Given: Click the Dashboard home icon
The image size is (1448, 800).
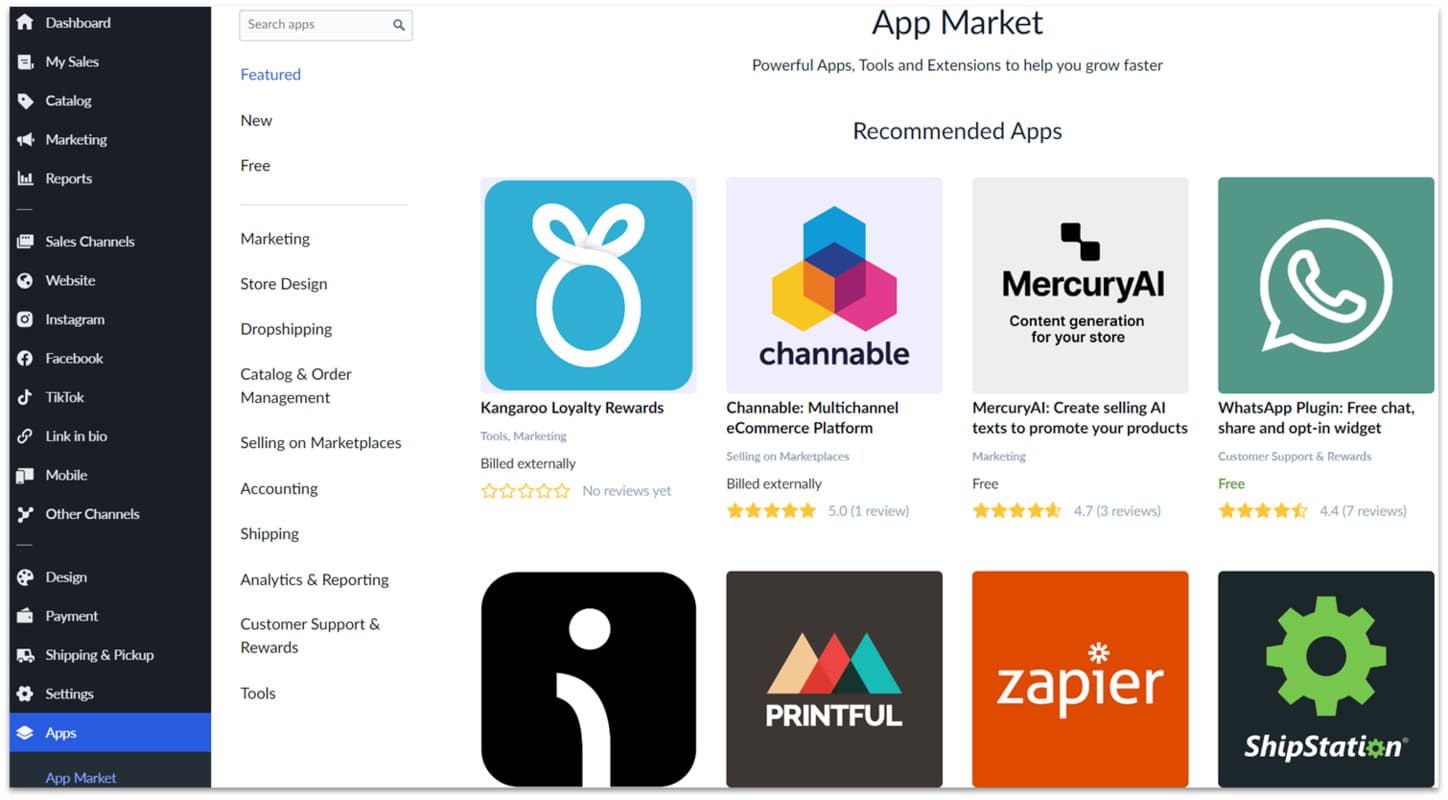Looking at the screenshot, I should pyautogui.click(x=25, y=22).
